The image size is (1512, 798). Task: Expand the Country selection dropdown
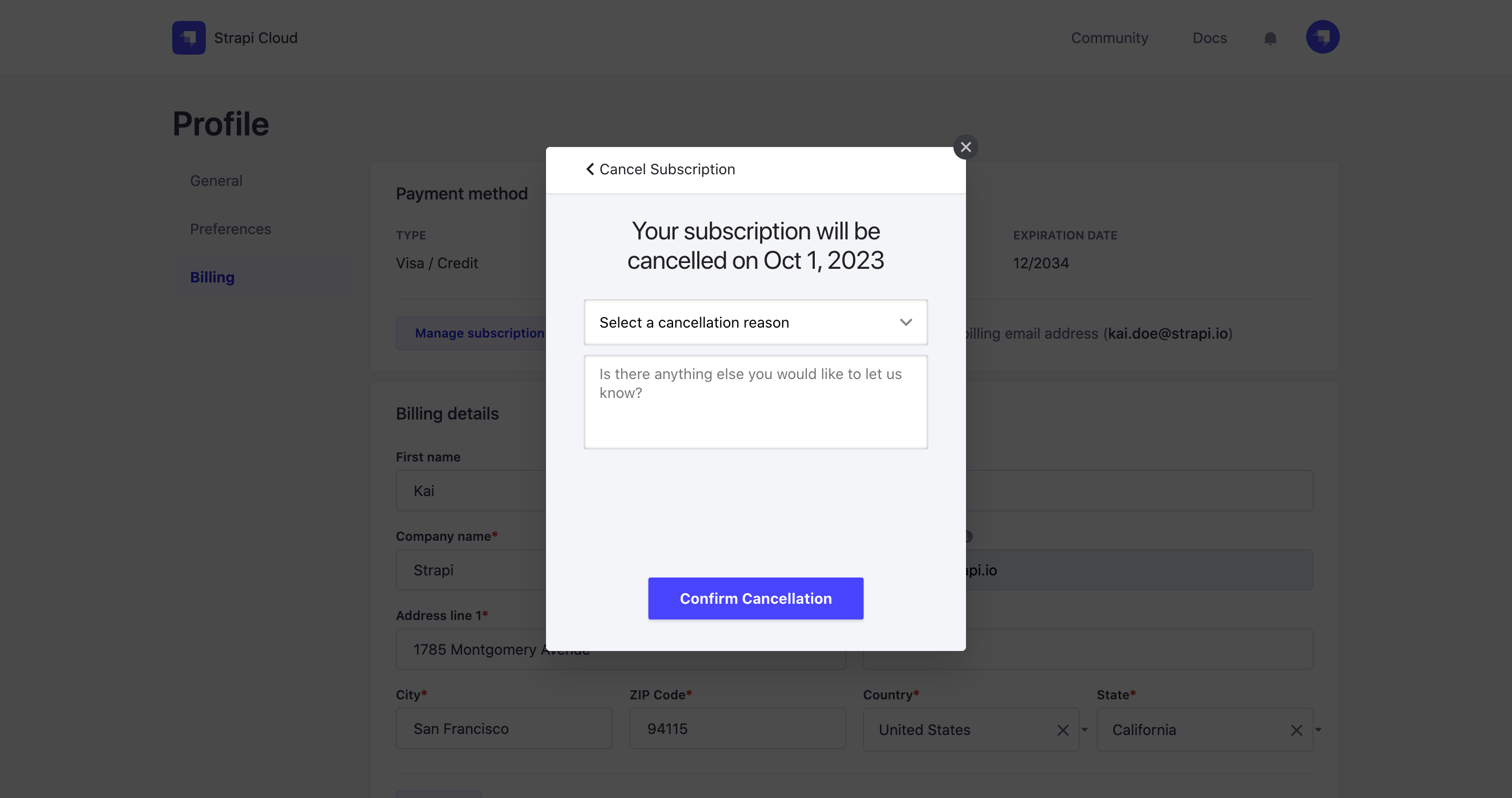(1085, 730)
